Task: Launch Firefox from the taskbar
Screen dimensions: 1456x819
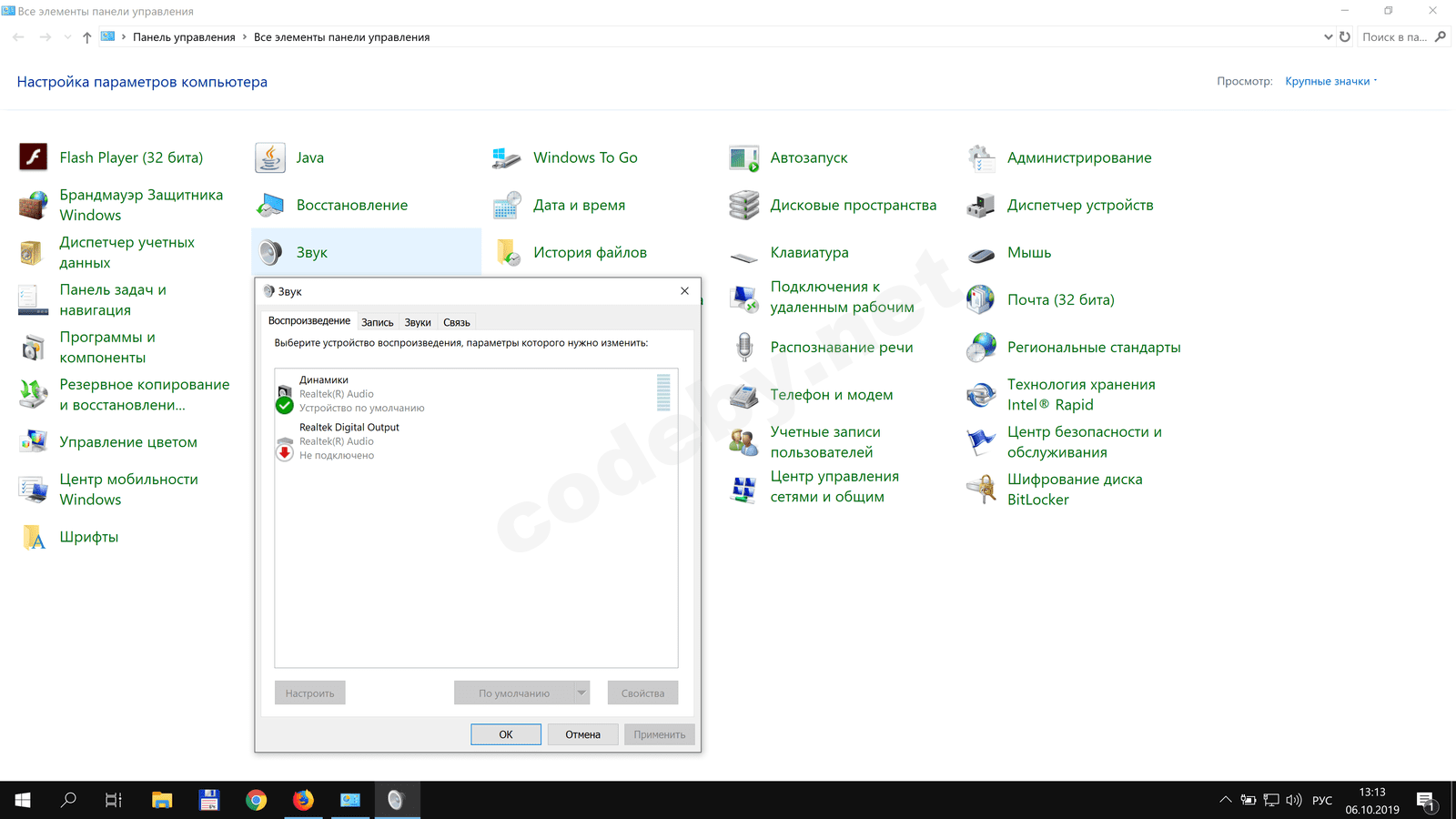Action: coord(303,800)
